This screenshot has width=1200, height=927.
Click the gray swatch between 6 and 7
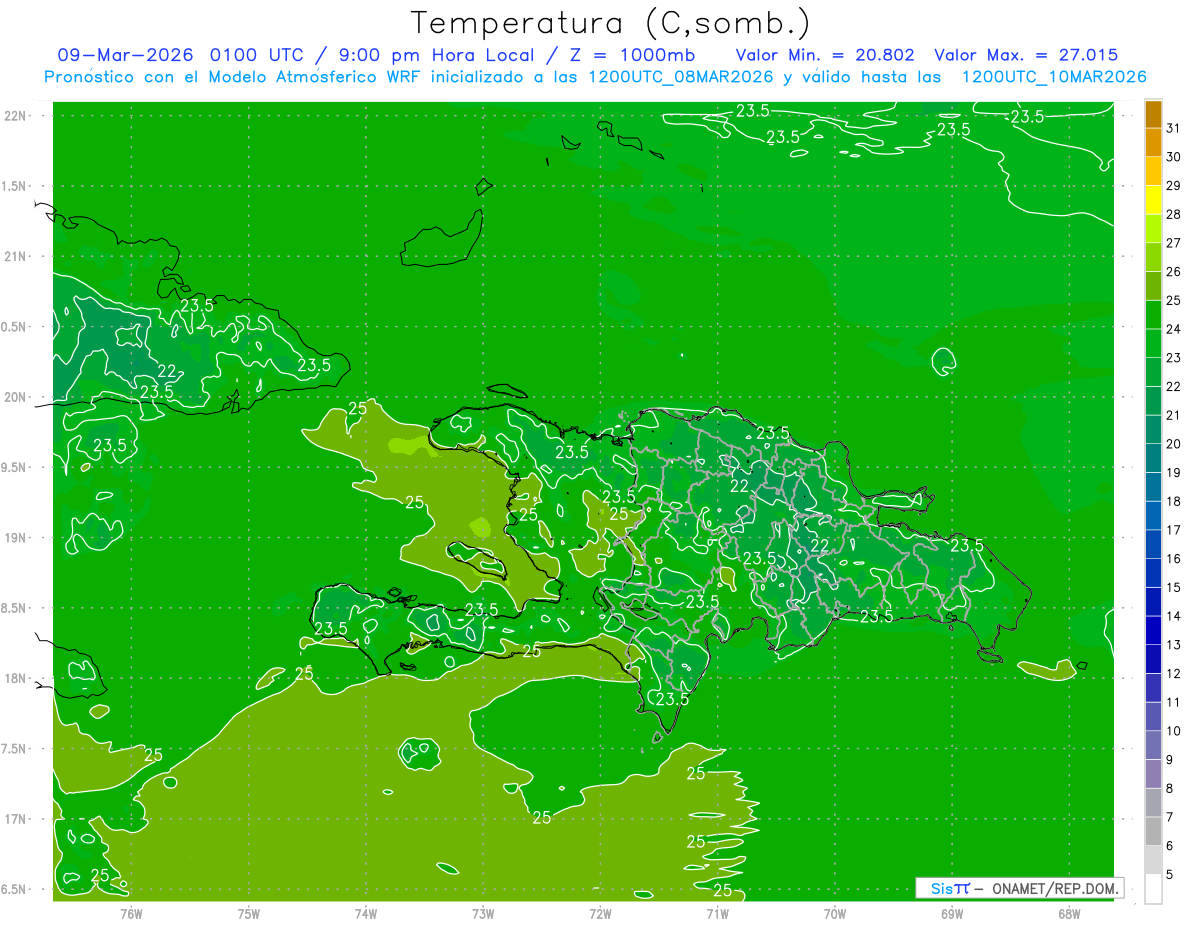1153,832
